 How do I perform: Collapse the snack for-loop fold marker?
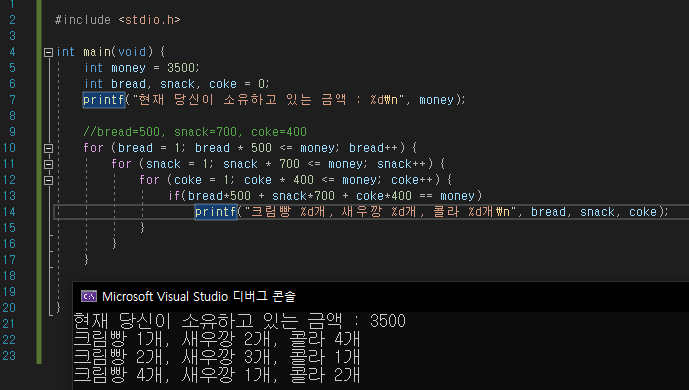coord(48,164)
